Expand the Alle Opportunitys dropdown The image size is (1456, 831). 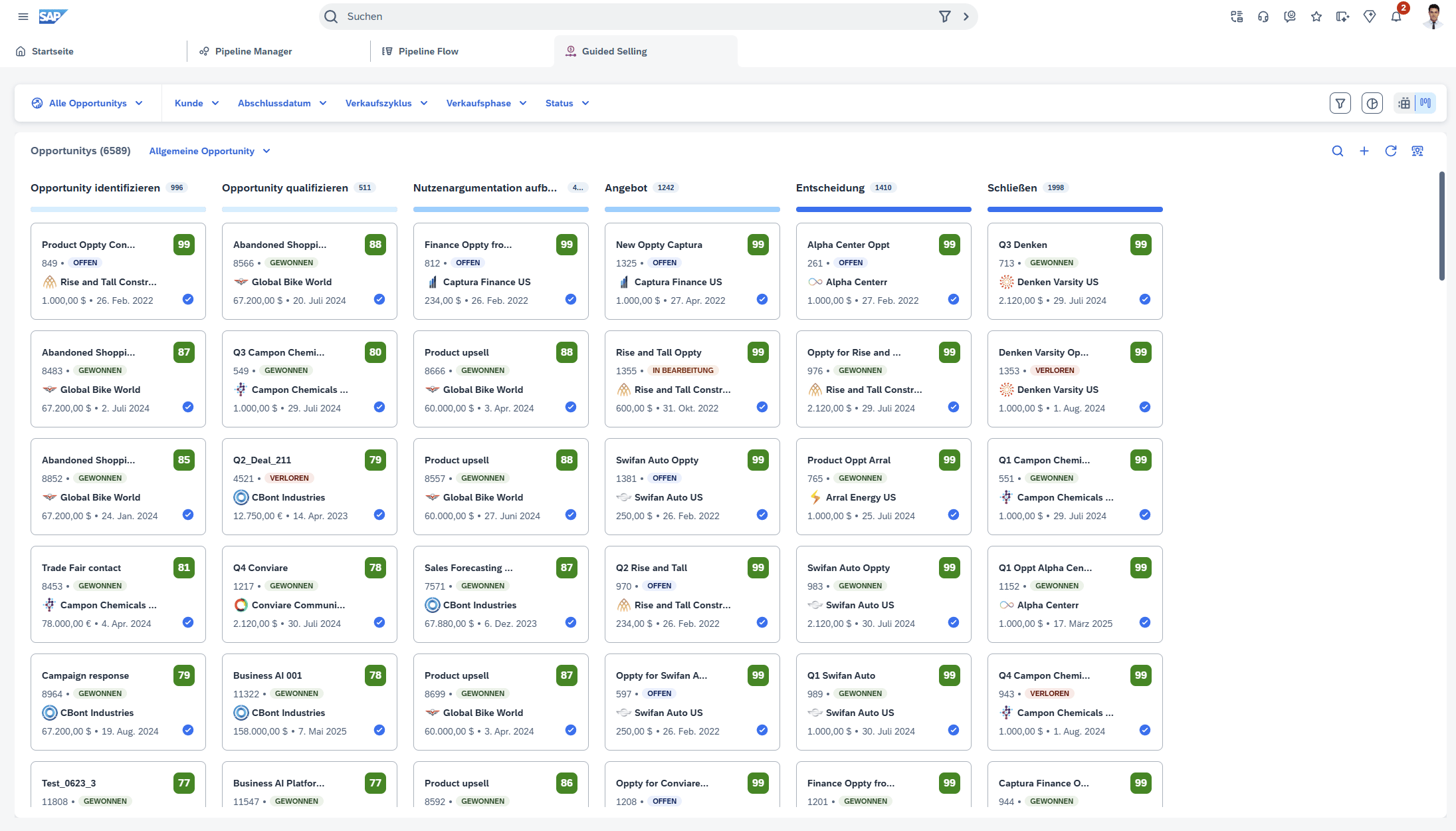point(87,103)
